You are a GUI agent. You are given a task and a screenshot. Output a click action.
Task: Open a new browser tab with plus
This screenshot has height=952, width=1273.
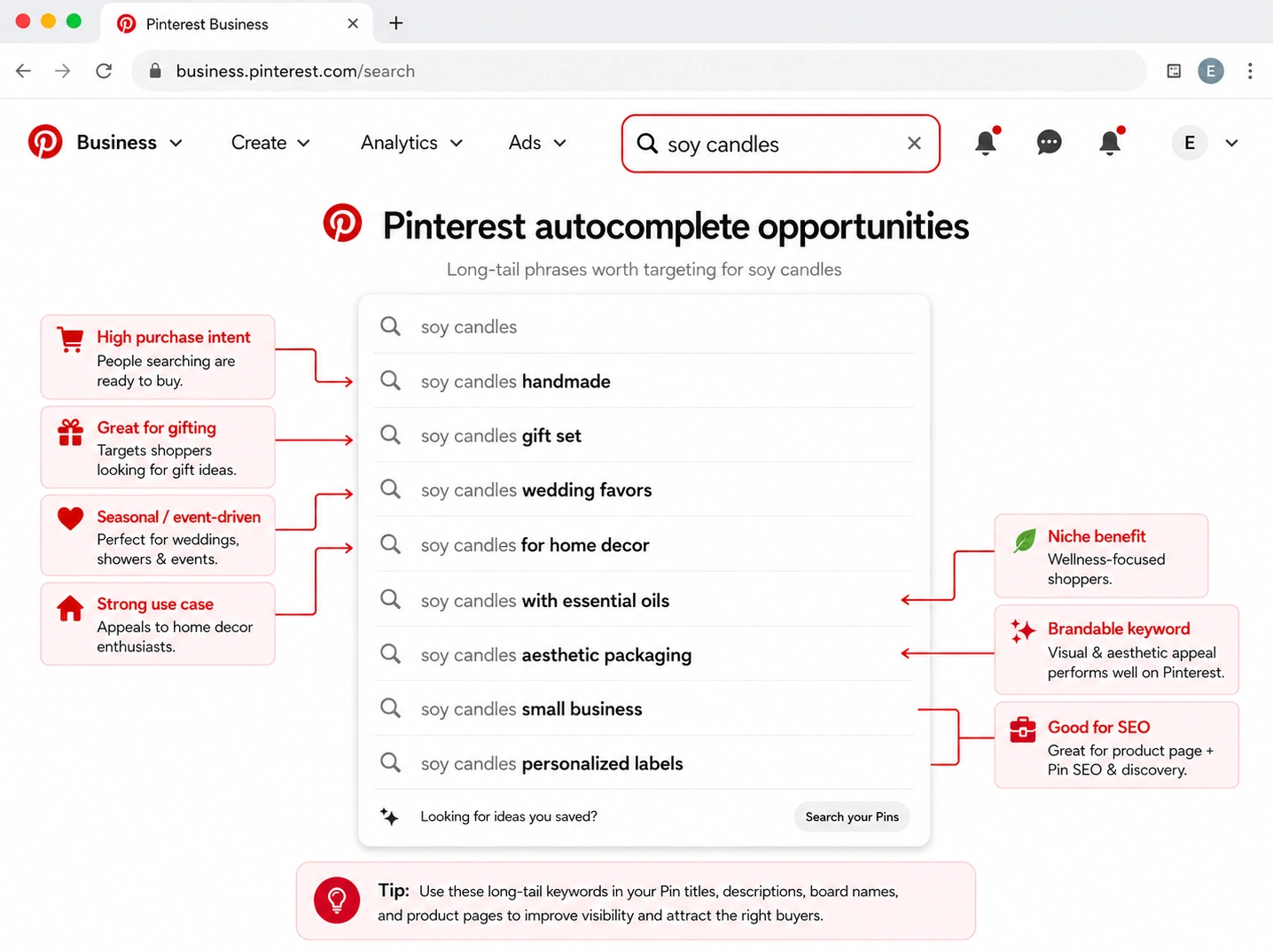click(x=396, y=23)
